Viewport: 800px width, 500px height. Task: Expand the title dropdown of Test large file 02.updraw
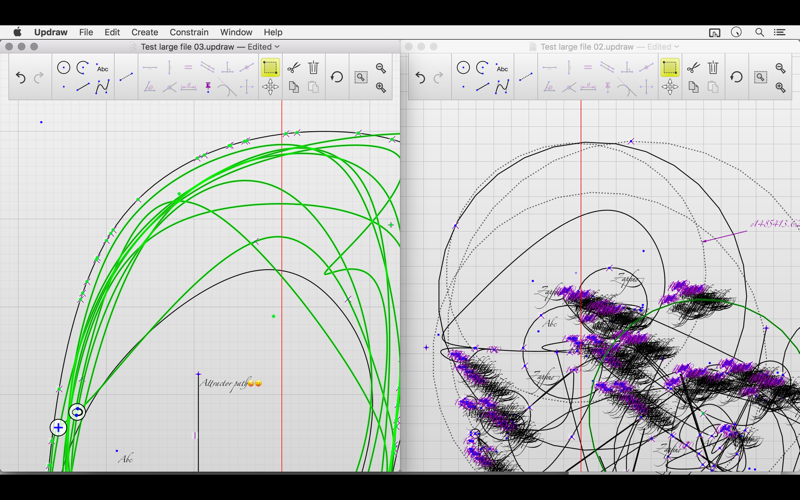tap(677, 47)
